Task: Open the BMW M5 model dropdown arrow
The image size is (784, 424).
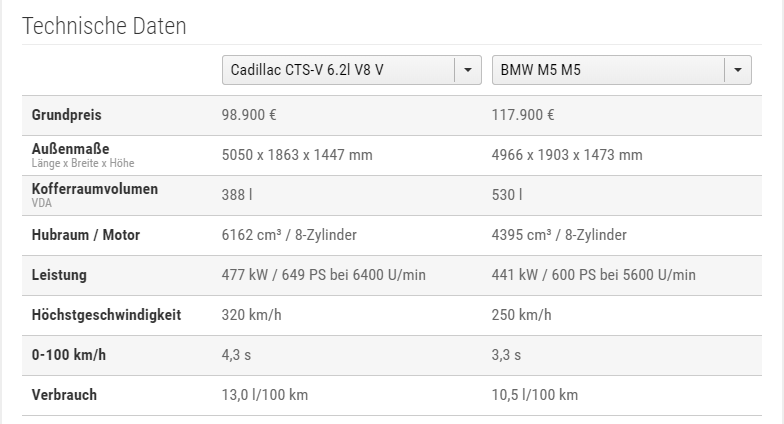Action: pyautogui.click(x=738, y=70)
